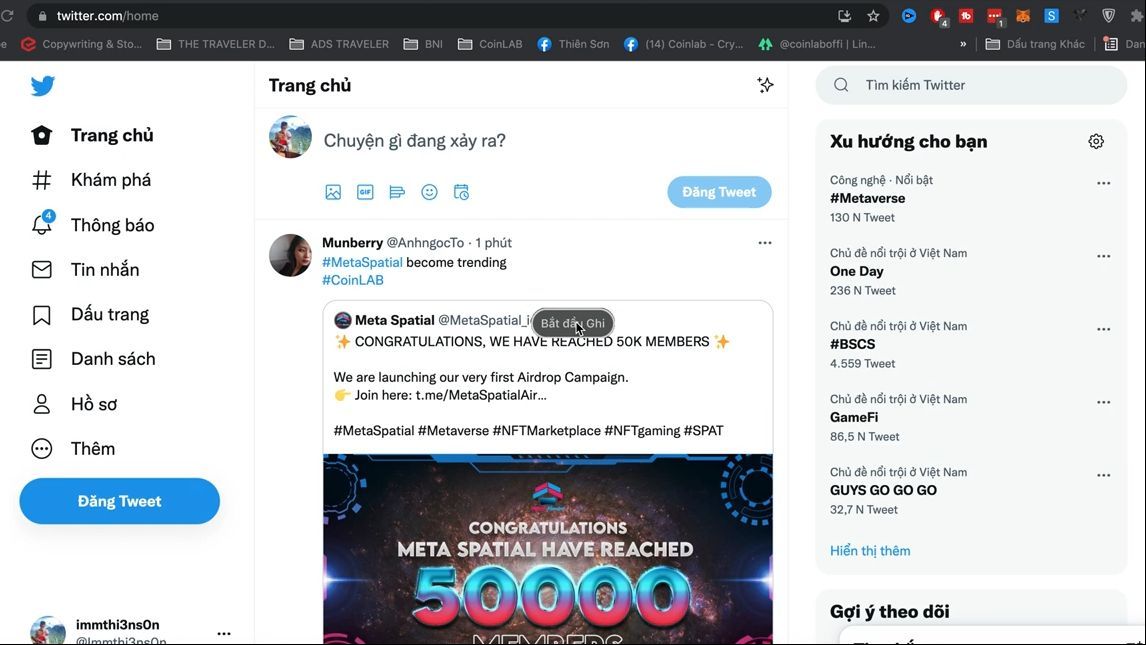Click your avatar in the composer
The image size is (1146, 645).
click(x=290, y=137)
